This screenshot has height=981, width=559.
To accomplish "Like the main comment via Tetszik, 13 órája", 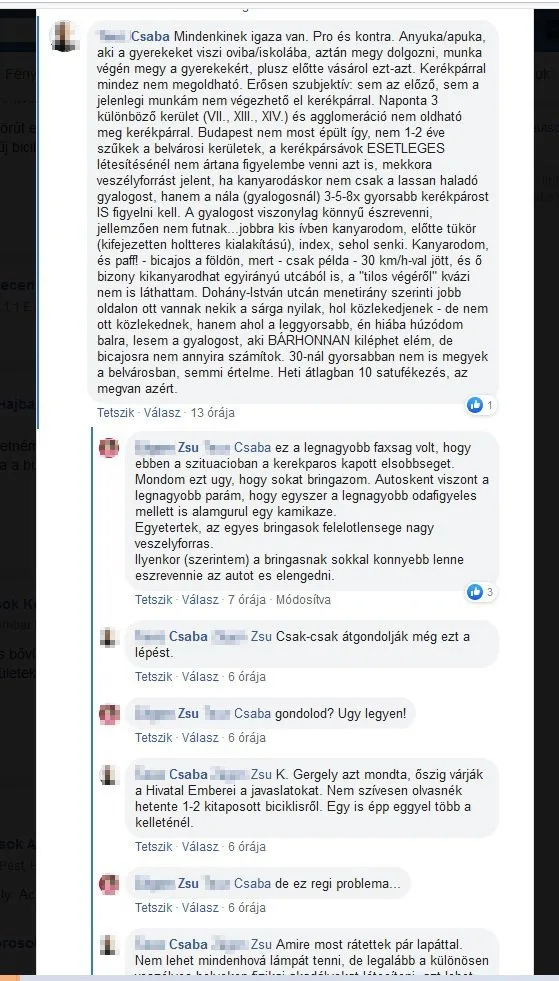I will click(115, 413).
